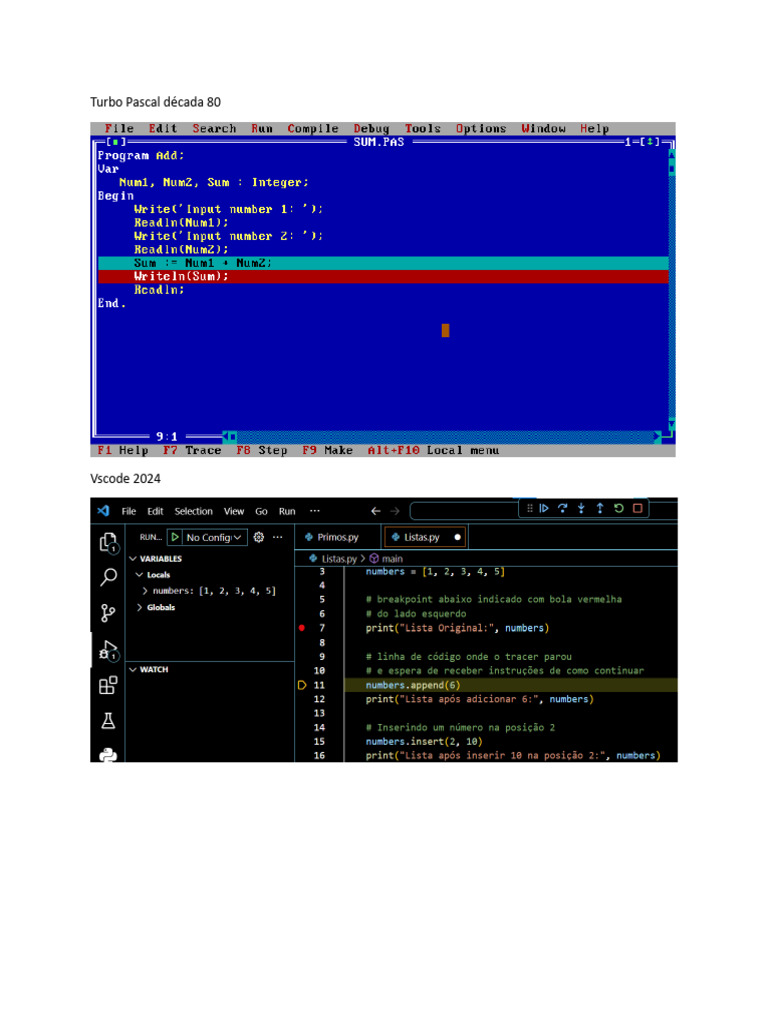Open the Search view in VS Code
768x1024 pixels.
(108, 577)
